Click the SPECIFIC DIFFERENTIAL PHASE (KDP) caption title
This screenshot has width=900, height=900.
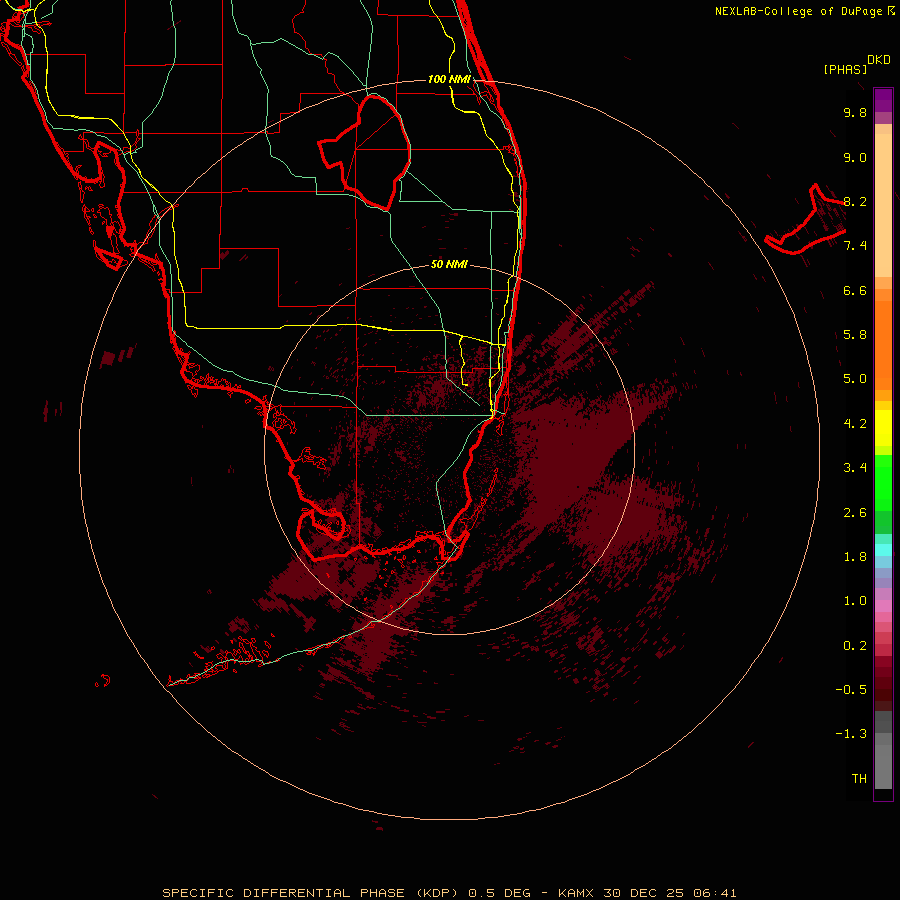pos(312,893)
